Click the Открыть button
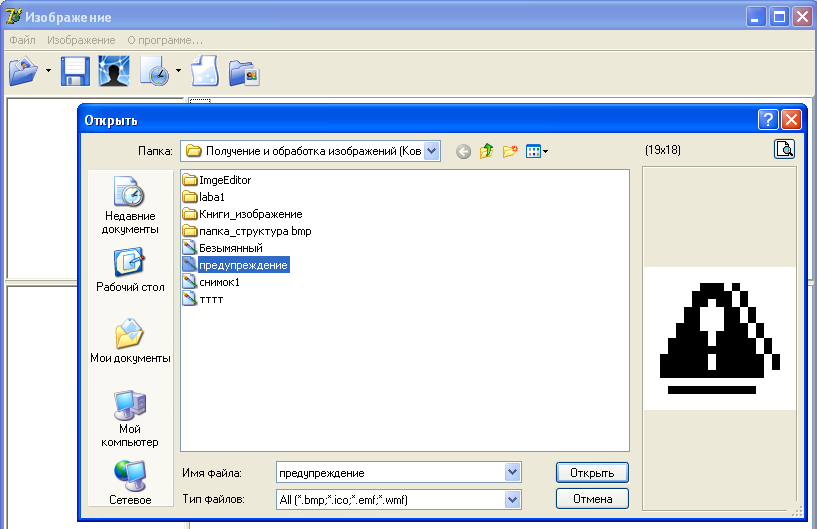Image resolution: width=817 pixels, height=529 pixels. tap(592, 473)
